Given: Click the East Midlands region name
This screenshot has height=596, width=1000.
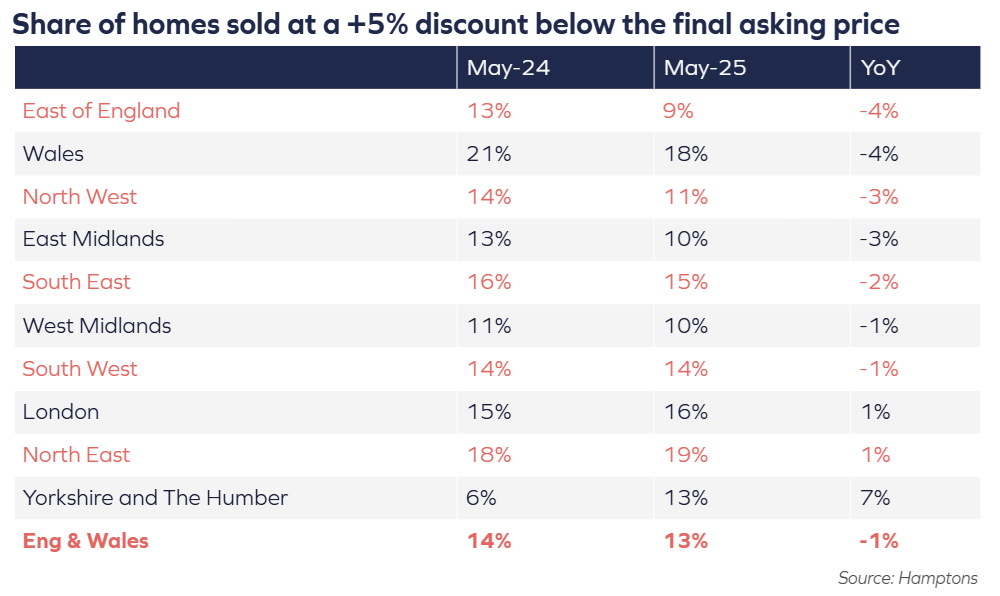Looking at the screenshot, I should [x=93, y=239].
